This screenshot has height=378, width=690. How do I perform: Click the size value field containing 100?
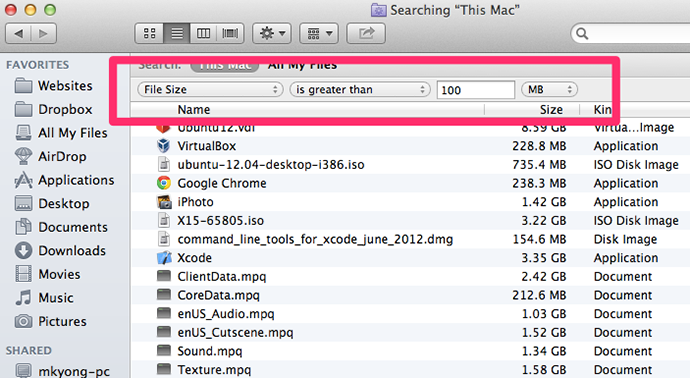tap(476, 90)
